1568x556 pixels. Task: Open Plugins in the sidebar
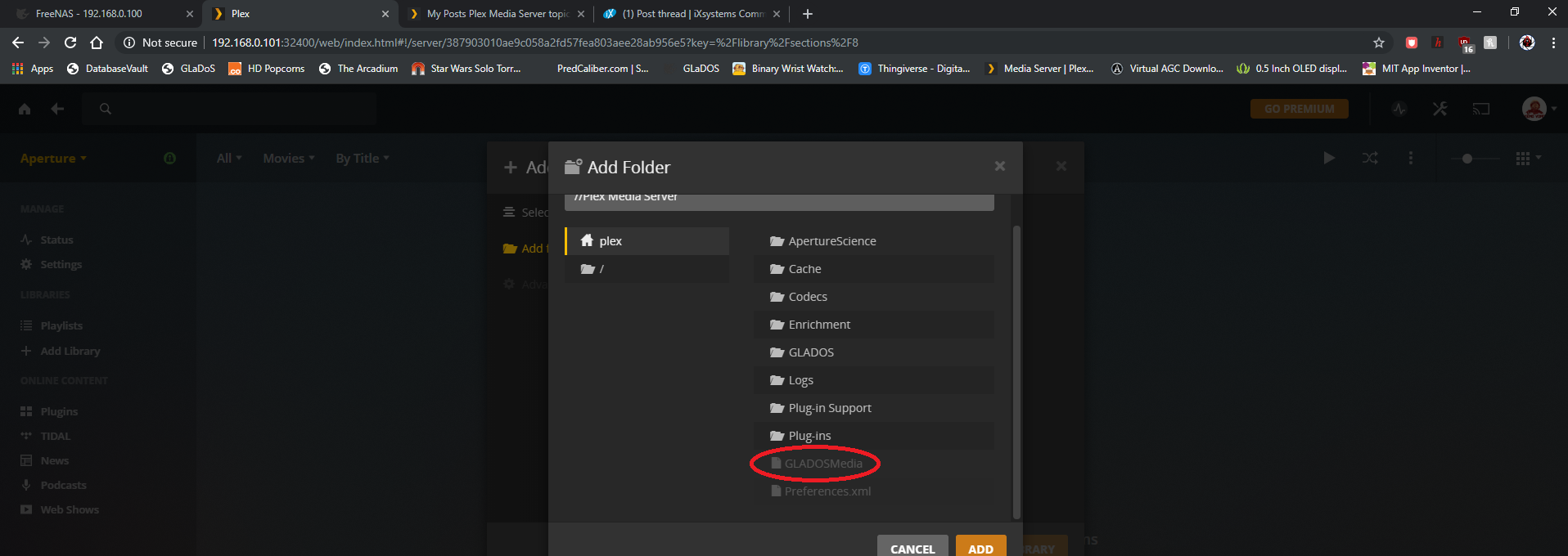pos(49,411)
